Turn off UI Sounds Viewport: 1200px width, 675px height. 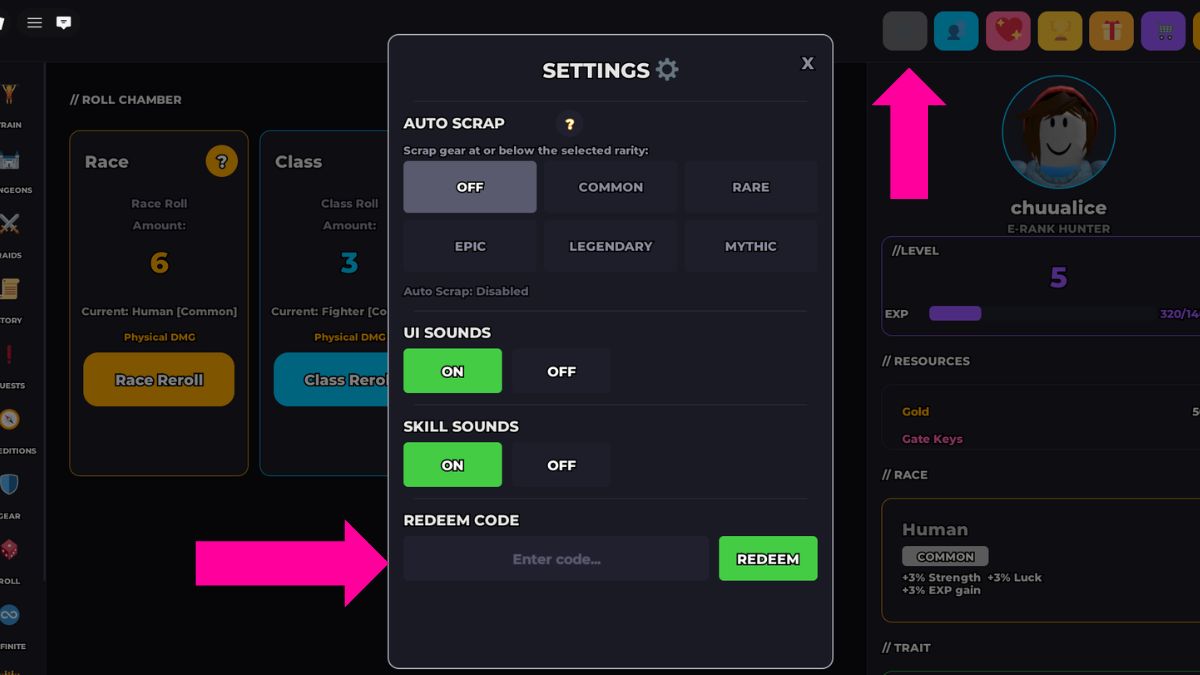coord(561,370)
